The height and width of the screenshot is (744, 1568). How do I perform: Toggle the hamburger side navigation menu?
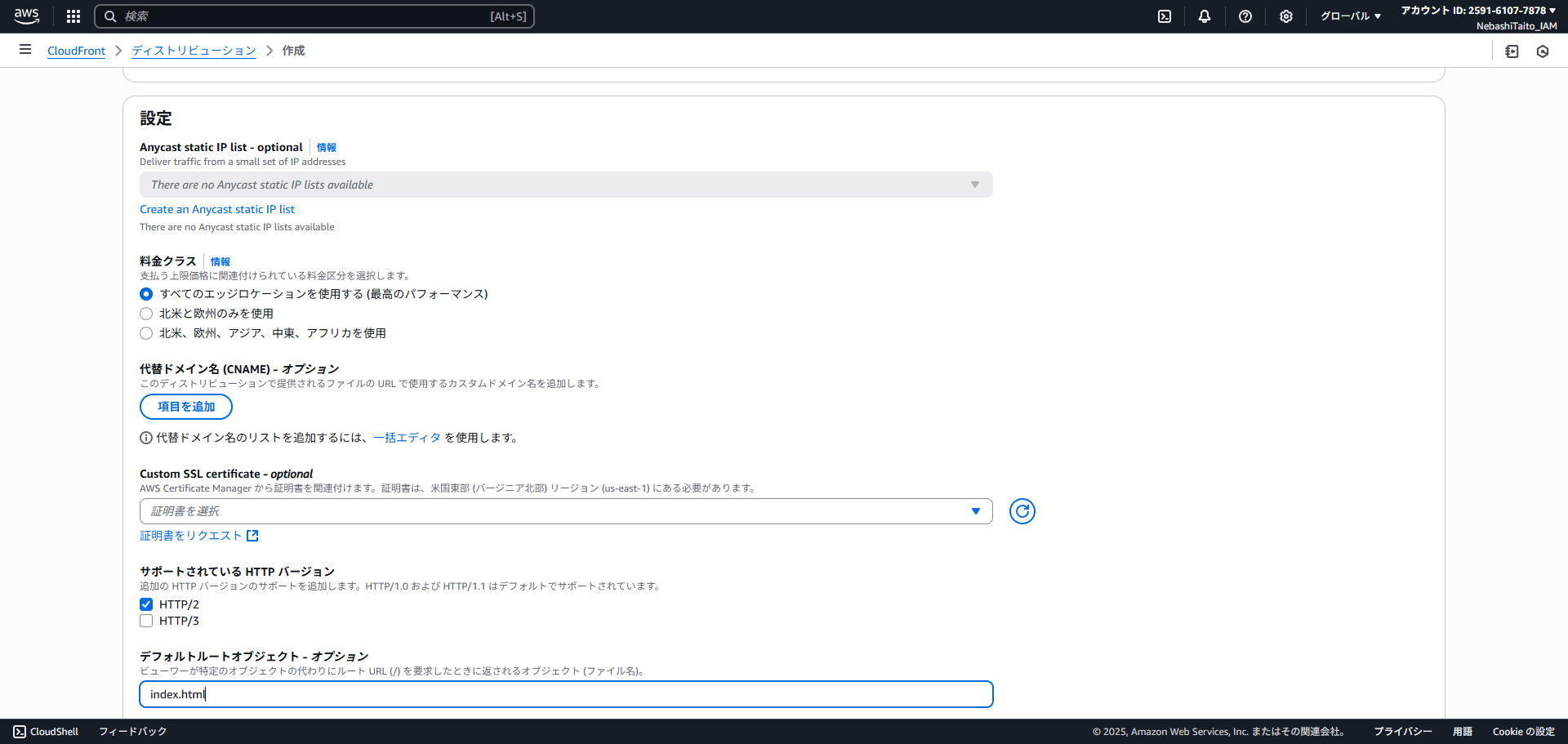pyautogui.click(x=25, y=50)
